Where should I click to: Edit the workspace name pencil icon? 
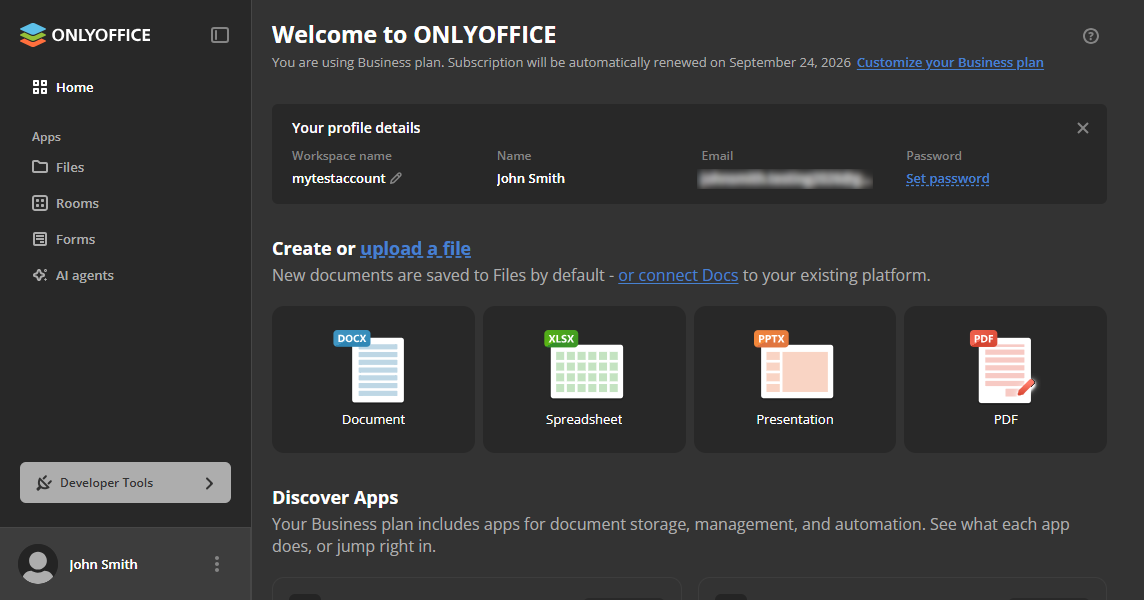396,178
